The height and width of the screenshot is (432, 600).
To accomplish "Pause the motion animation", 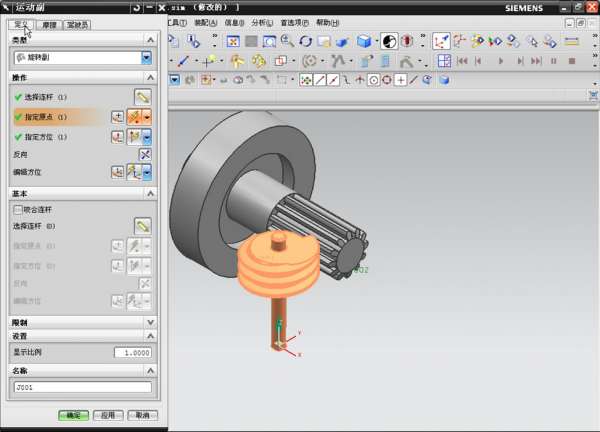I will [x=554, y=61].
